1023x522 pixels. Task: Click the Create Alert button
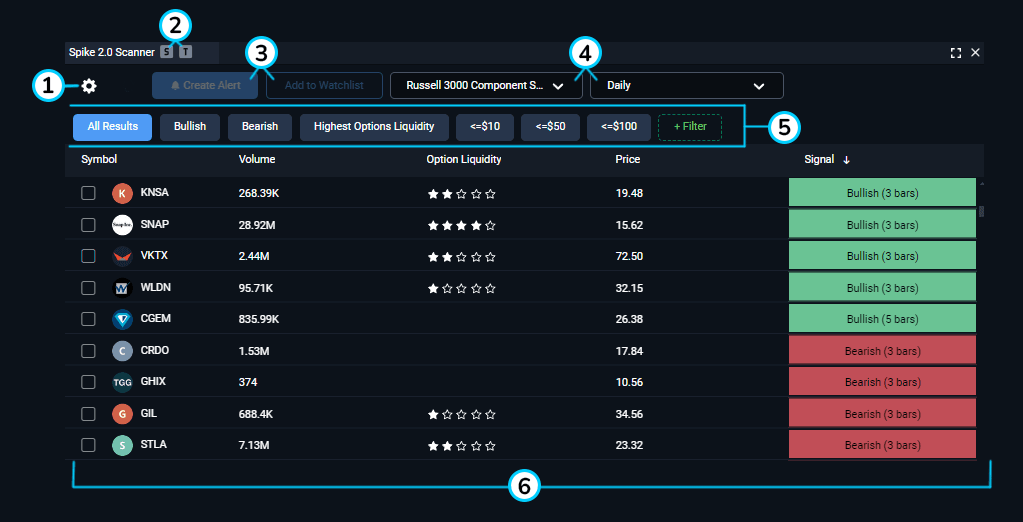tap(205, 85)
